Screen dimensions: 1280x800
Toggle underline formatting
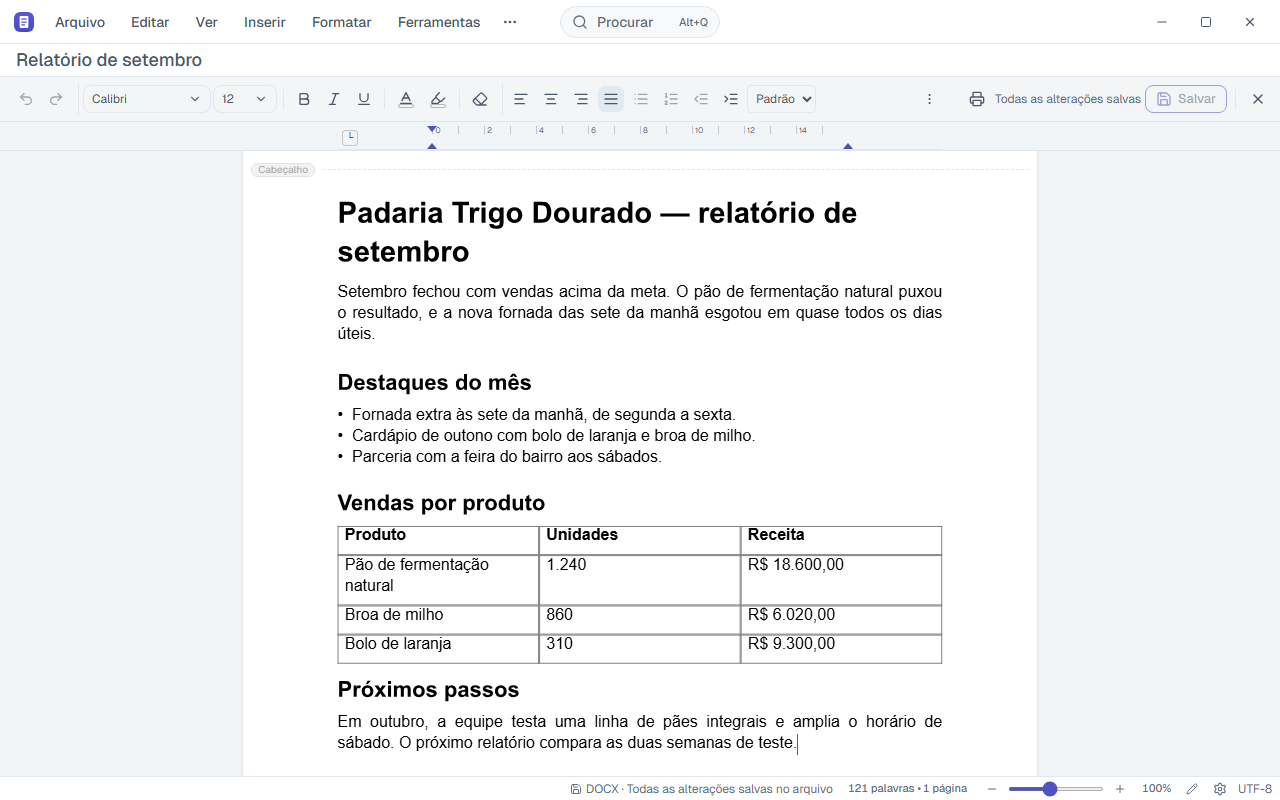click(364, 99)
